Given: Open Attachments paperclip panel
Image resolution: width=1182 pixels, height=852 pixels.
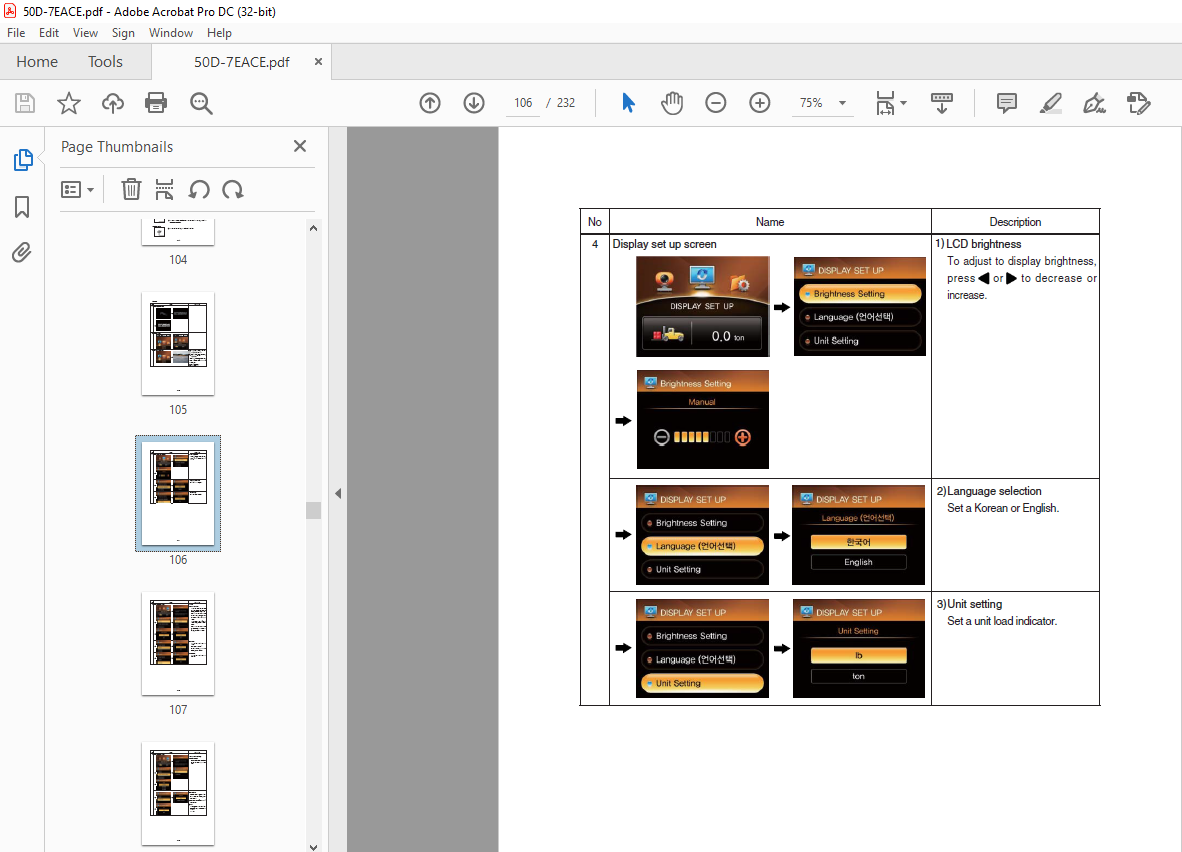Looking at the screenshot, I should (x=22, y=252).
